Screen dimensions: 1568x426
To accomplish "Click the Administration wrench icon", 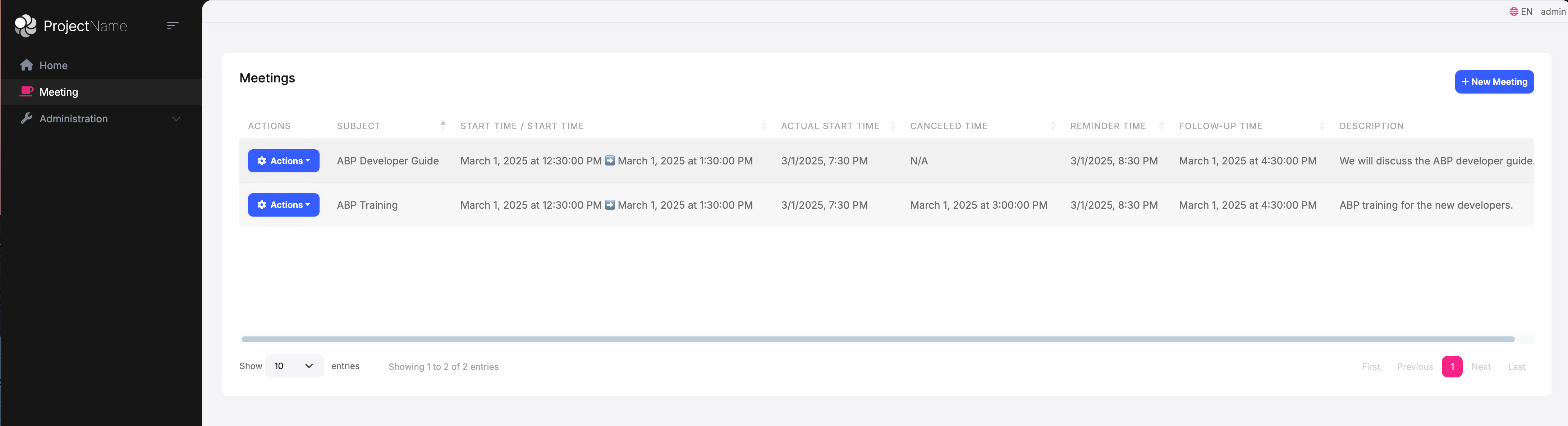I will [26, 118].
